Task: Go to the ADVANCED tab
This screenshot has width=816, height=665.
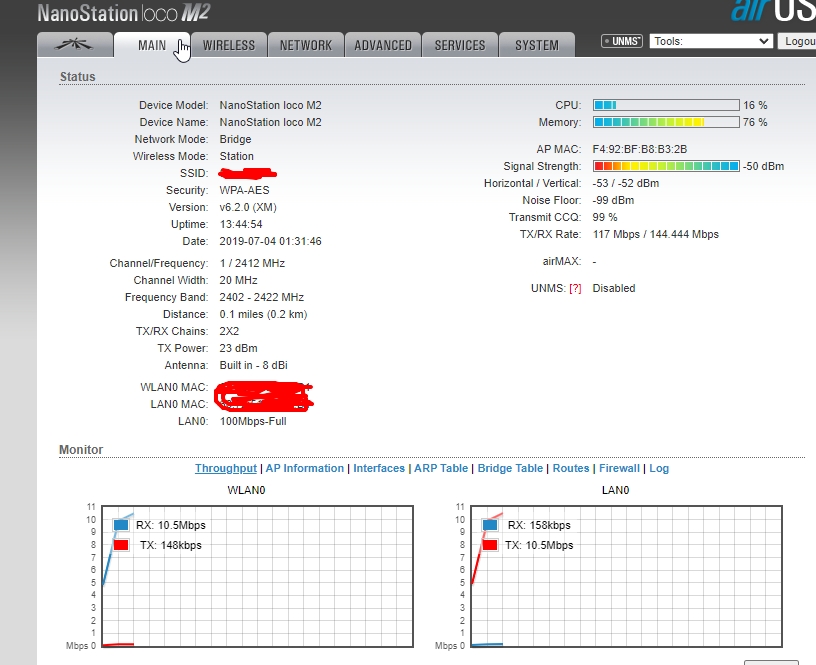Action: (383, 45)
